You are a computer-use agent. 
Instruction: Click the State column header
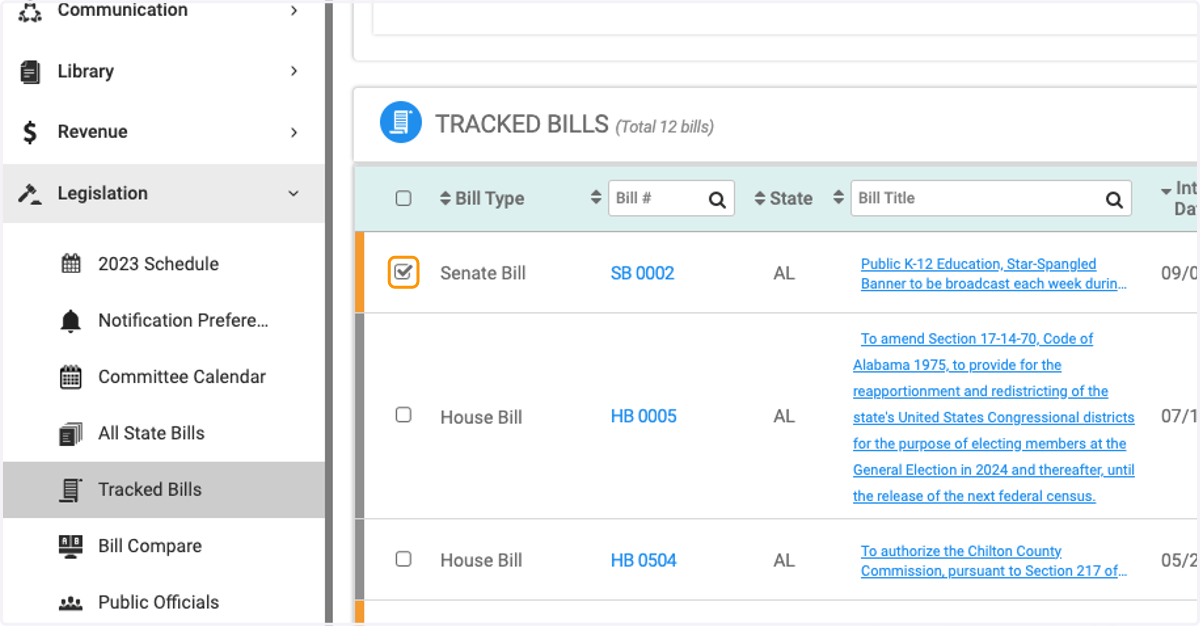790,199
